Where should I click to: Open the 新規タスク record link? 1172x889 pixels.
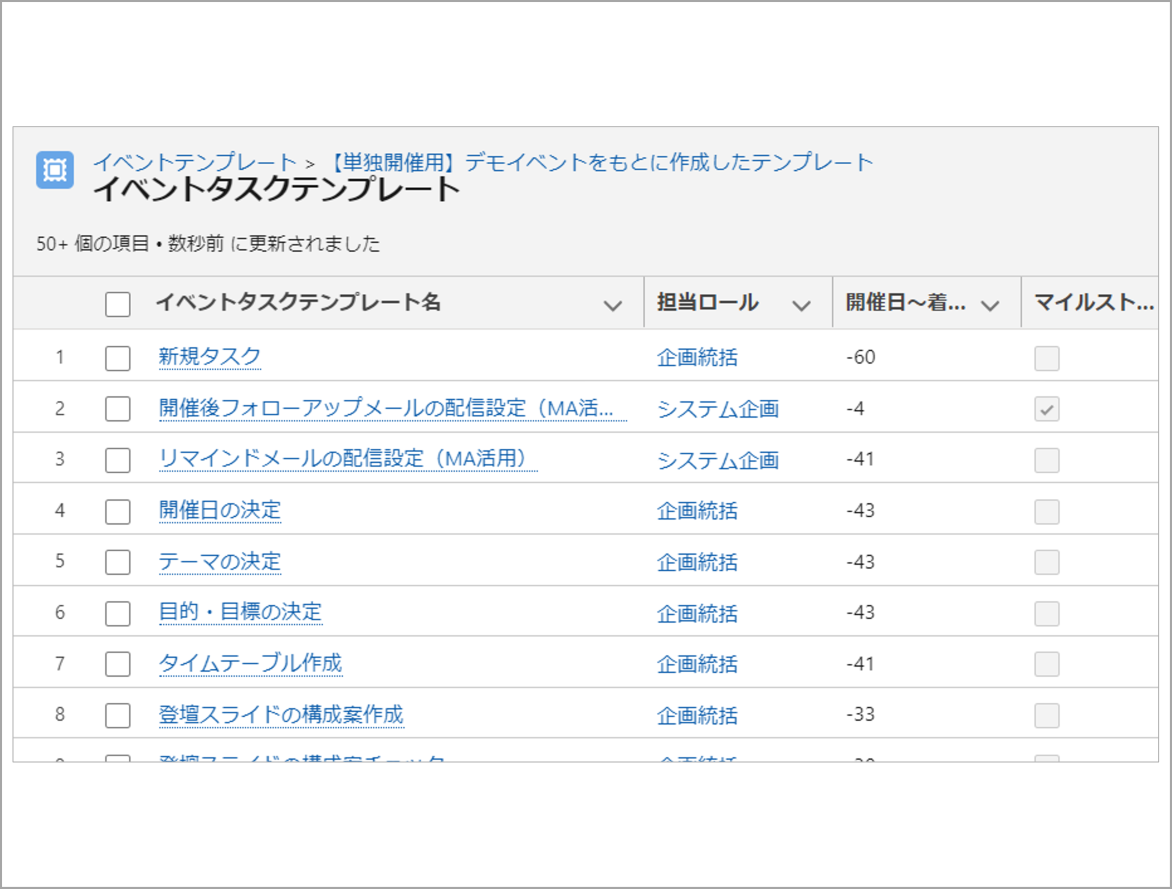tap(210, 356)
